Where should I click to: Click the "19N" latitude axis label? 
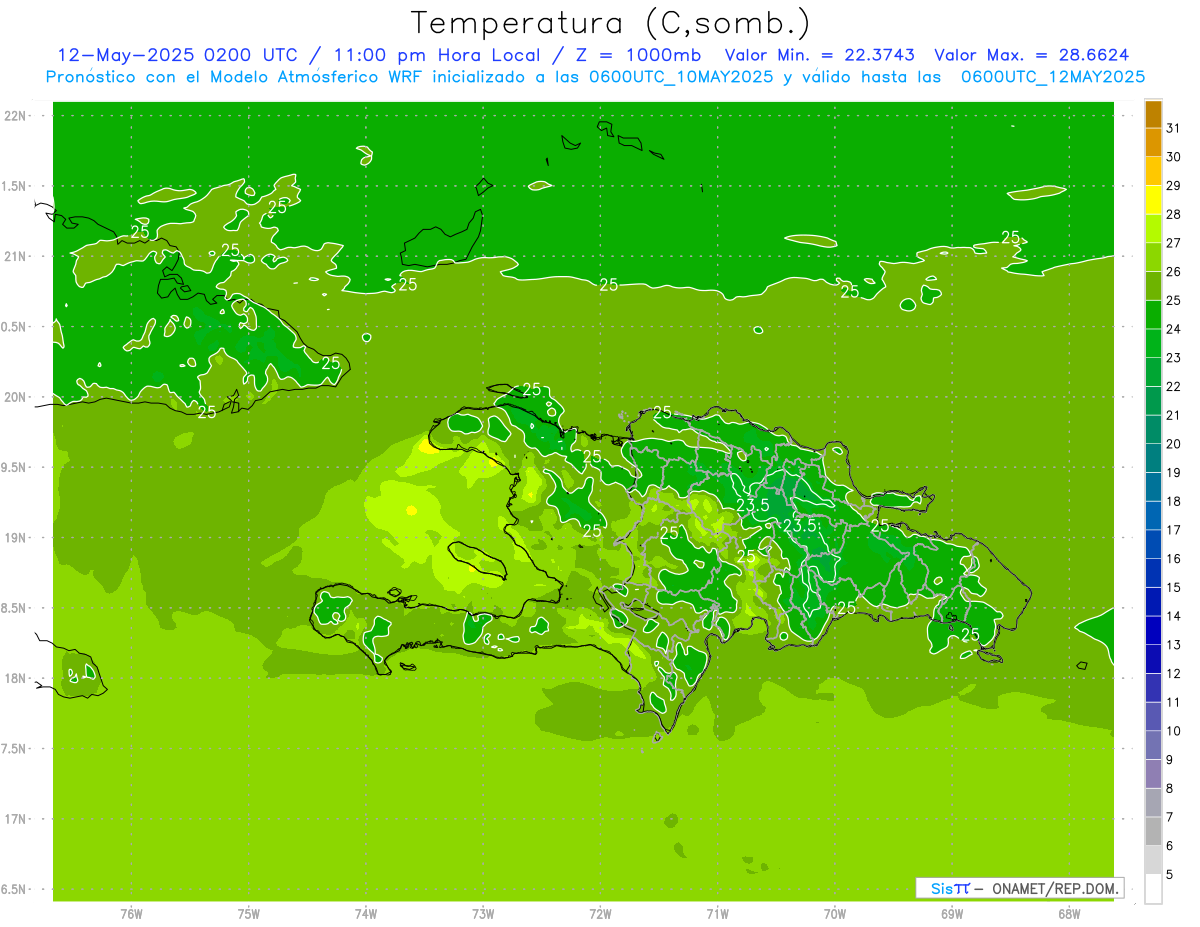(x=14, y=538)
